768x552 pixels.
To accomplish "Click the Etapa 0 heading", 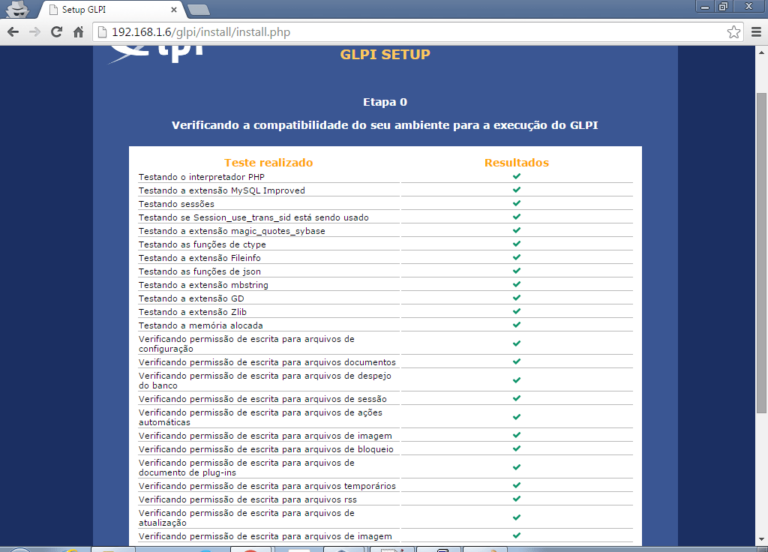I will point(385,102).
